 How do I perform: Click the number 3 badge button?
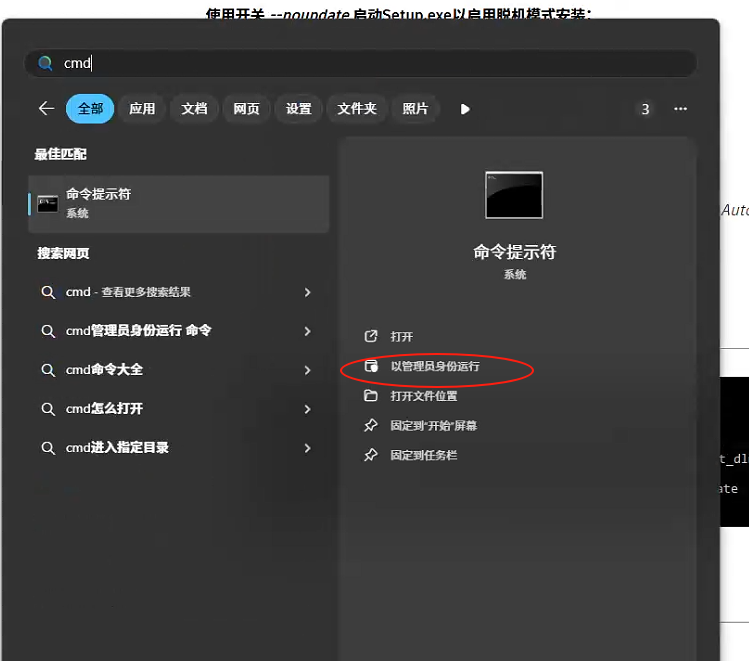tap(645, 109)
